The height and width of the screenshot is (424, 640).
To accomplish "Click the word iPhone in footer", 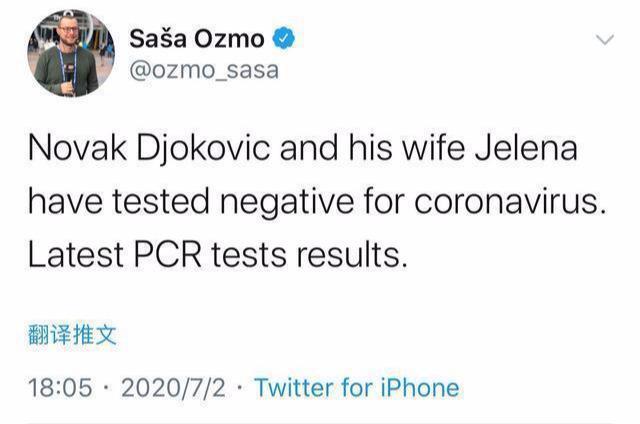I will (x=418, y=388).
